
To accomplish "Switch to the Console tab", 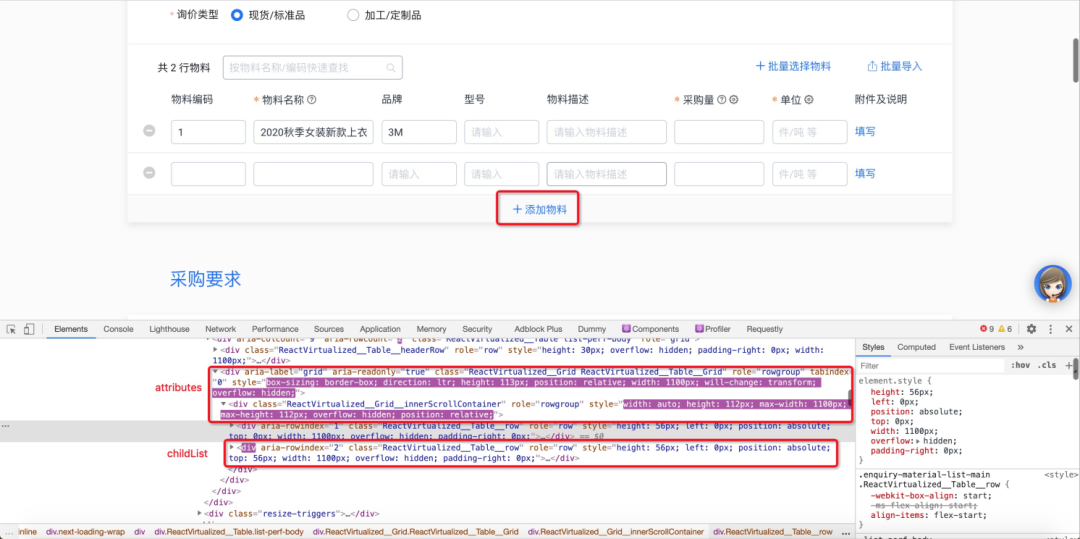I will pyautogui.click(x=118, y=329).
